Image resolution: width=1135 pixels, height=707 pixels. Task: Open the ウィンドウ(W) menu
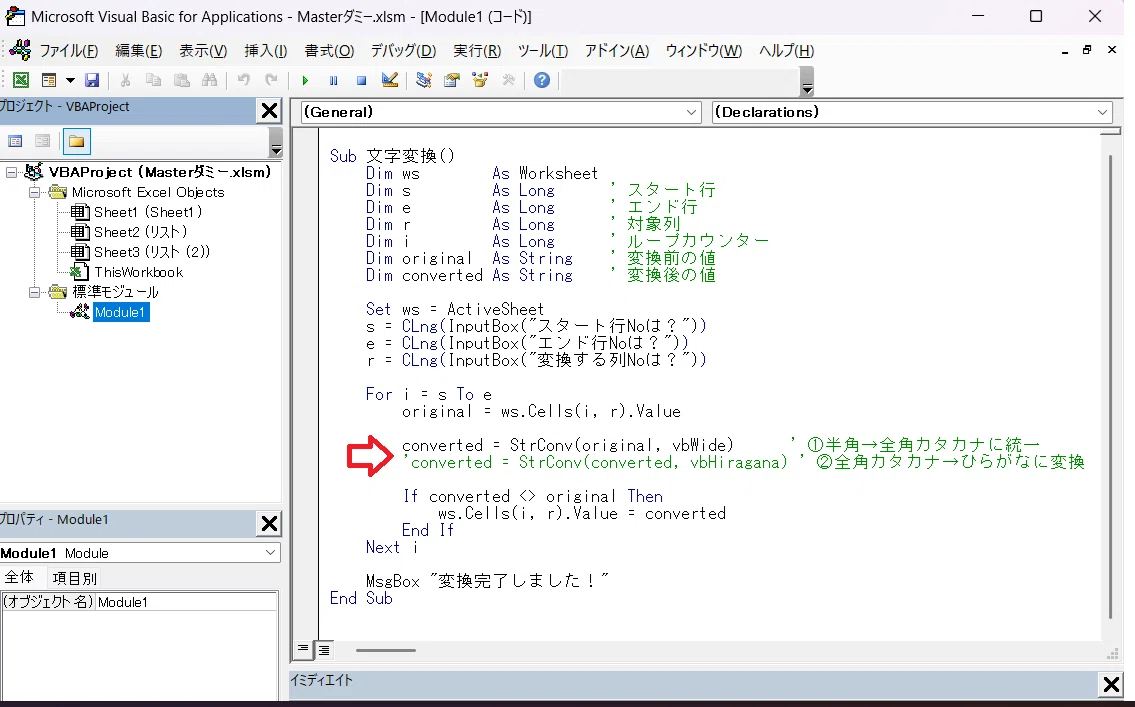click(x=704, y=51)
